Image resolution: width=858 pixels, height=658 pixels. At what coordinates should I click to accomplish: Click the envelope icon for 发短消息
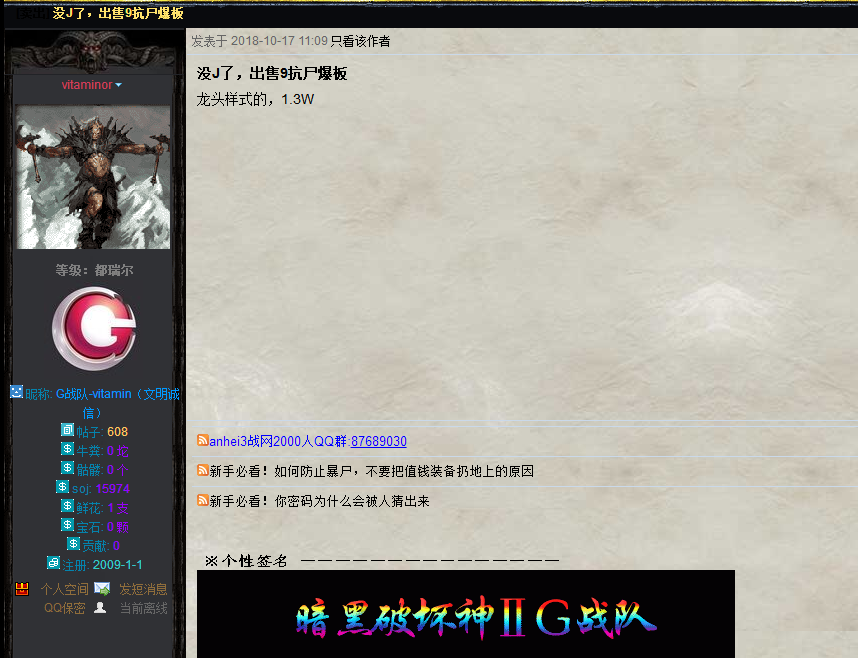coord(102,589)
